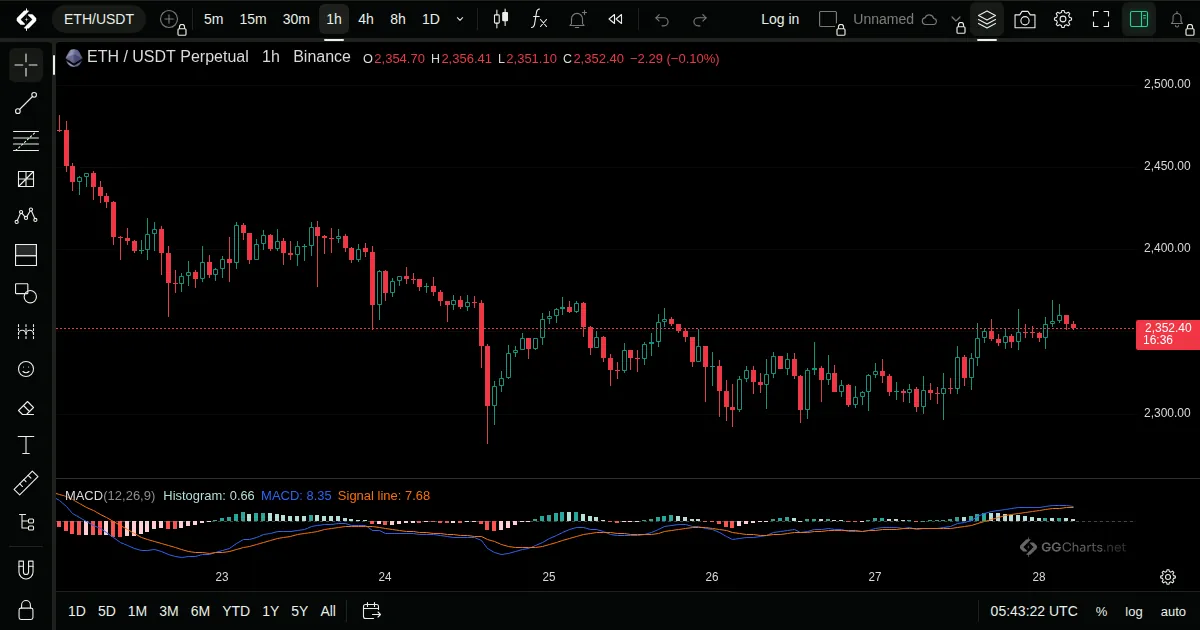Select the rectangle zones tool

pos(26,255)
